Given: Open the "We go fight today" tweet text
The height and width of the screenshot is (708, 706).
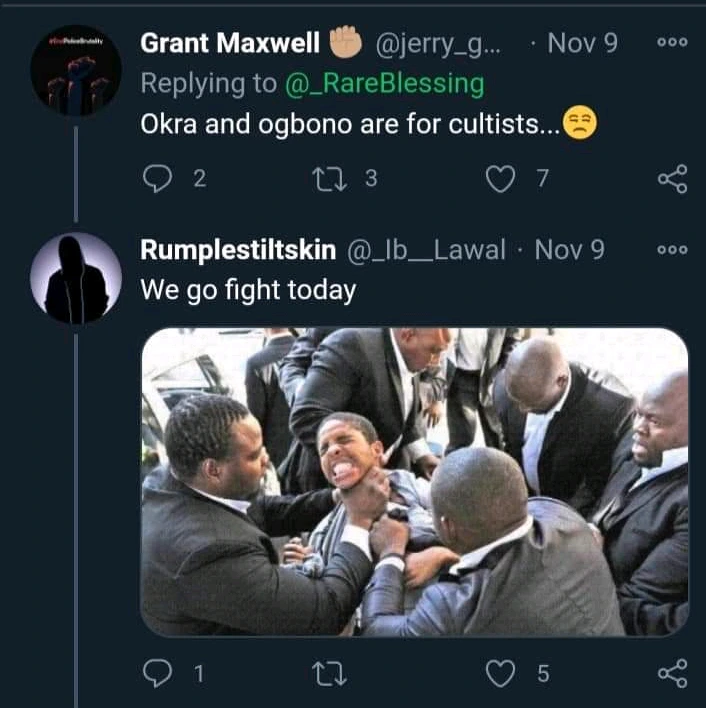Looking at the screenshot, I should point(248,291).
